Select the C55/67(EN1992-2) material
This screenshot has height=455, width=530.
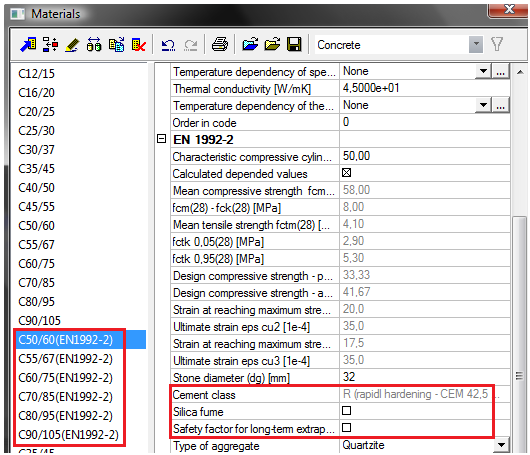pyautogui.click(x=66, y=359)
